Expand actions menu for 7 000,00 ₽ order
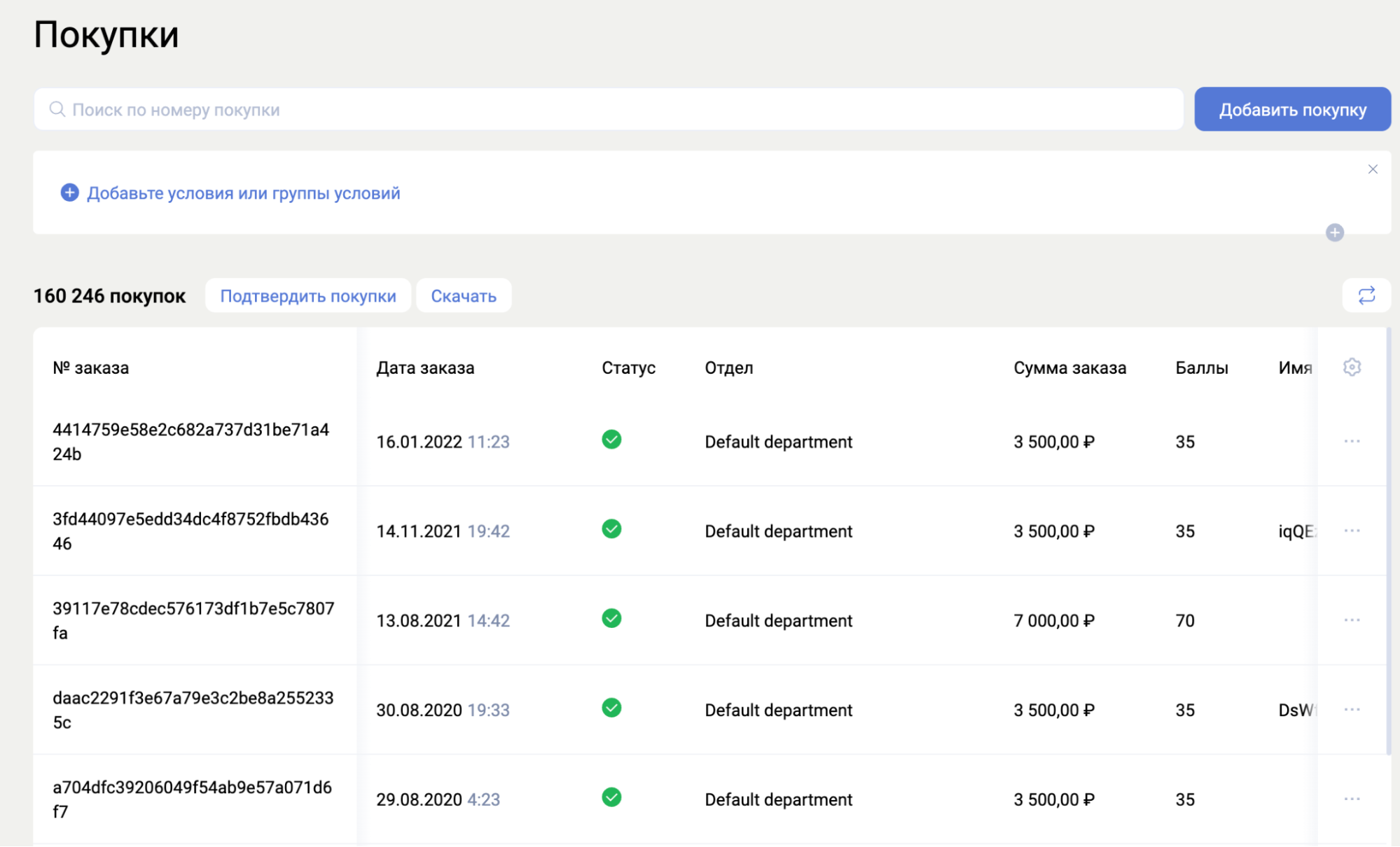The height and width of the screenshot is (847, 1400). (1351, 620)
